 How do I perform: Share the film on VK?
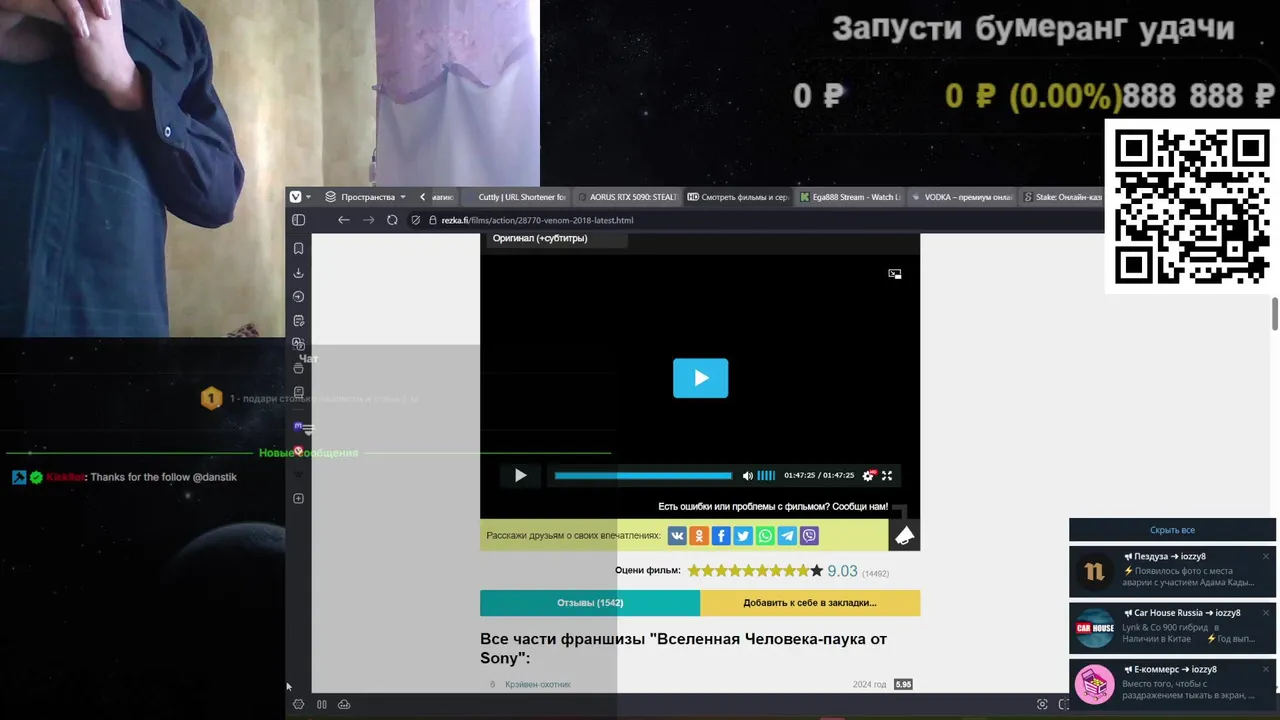[x=677, y=536]
